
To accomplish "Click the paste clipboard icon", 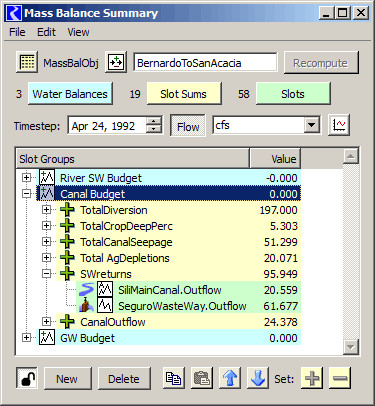I will click(202, 378).
